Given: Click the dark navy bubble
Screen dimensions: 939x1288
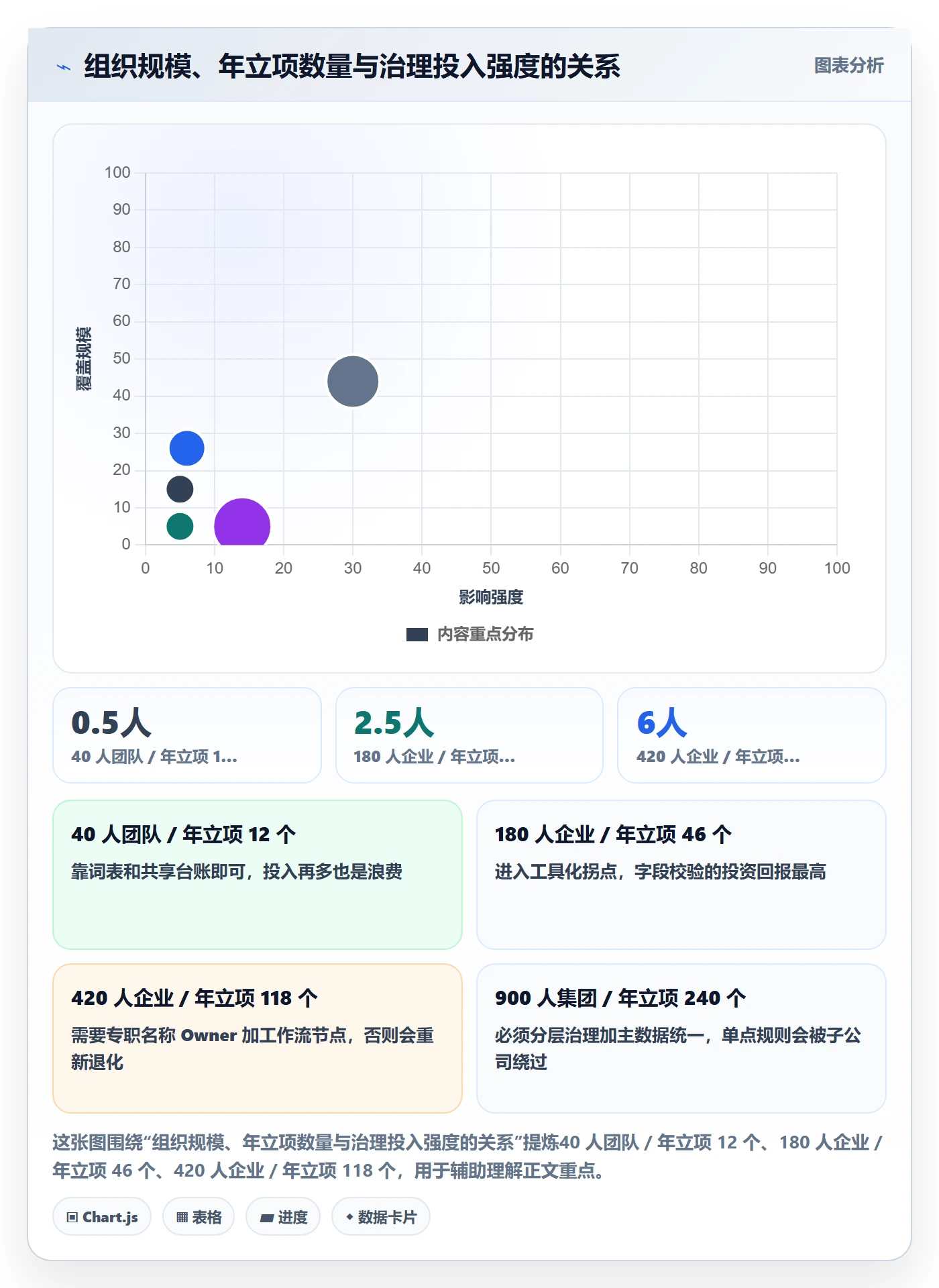Looking at the screenshot, I should 180,489.
